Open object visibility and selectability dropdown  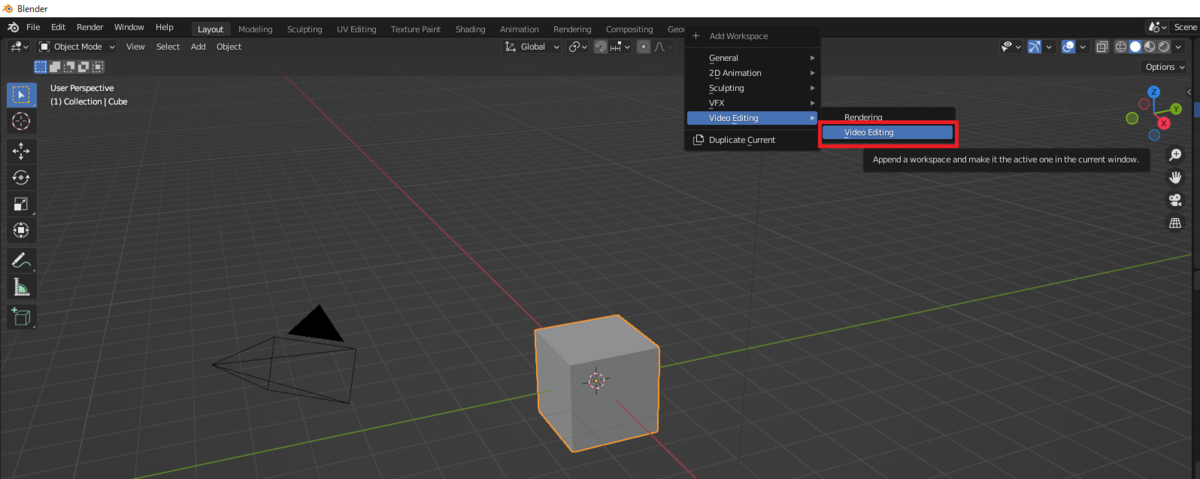[x=1010, y=46]
